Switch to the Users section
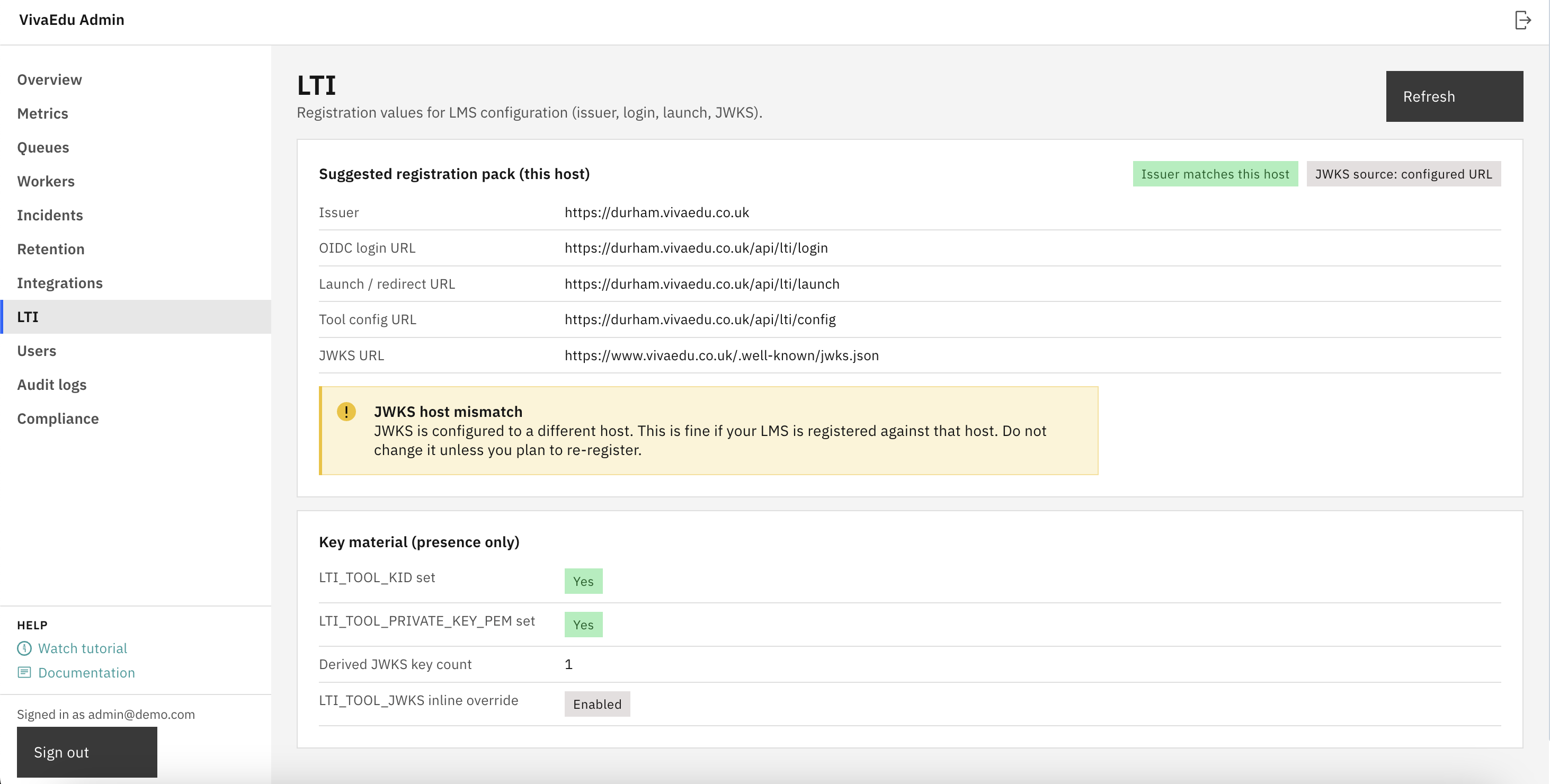1550x784 pixels. (x=37, y=351)
